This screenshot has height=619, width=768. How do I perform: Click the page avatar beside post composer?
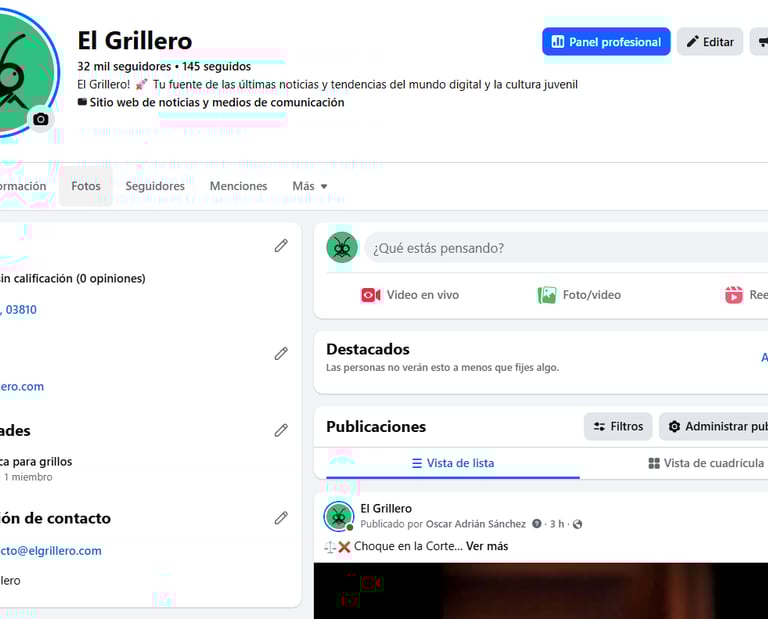(x=342, y=248)
